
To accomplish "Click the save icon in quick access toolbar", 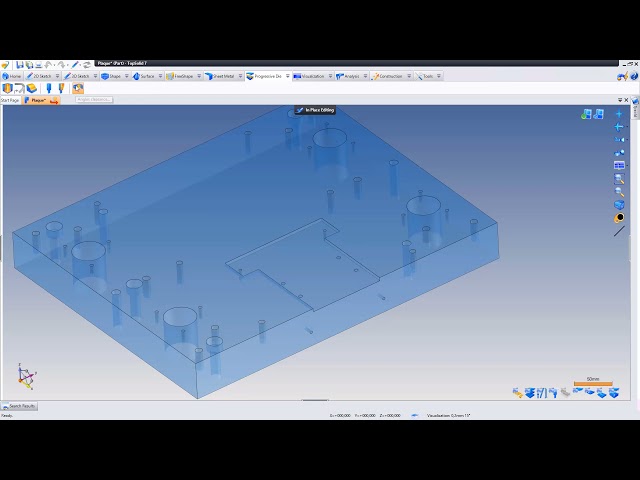I will (x=19, y=65).
